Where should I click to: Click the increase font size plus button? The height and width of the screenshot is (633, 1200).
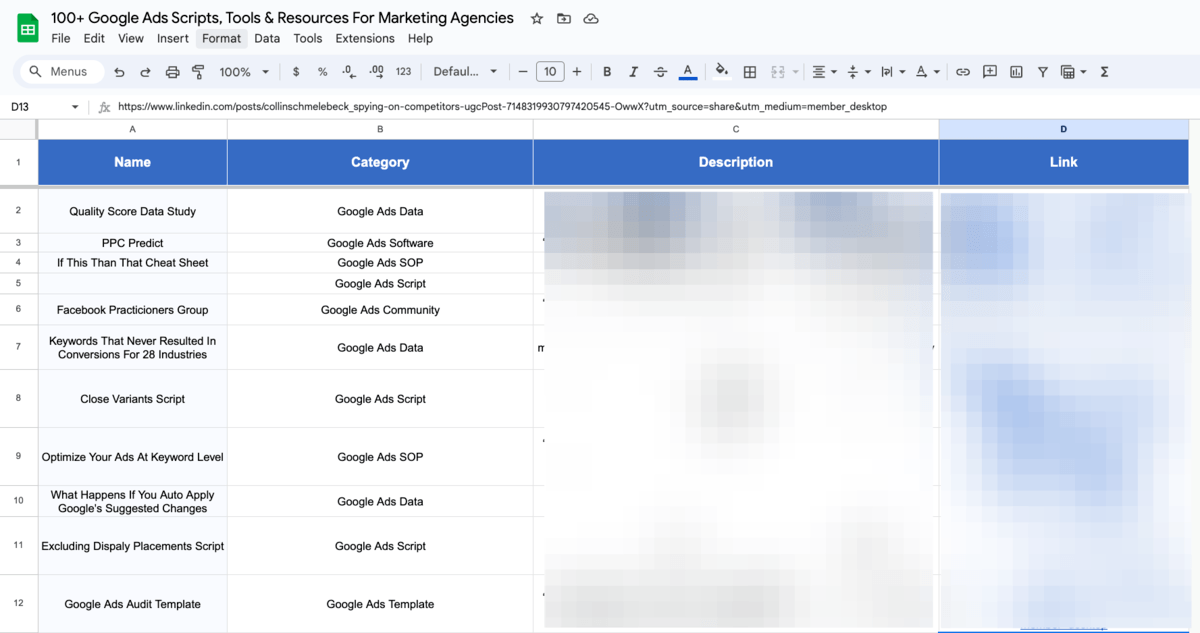577,72
